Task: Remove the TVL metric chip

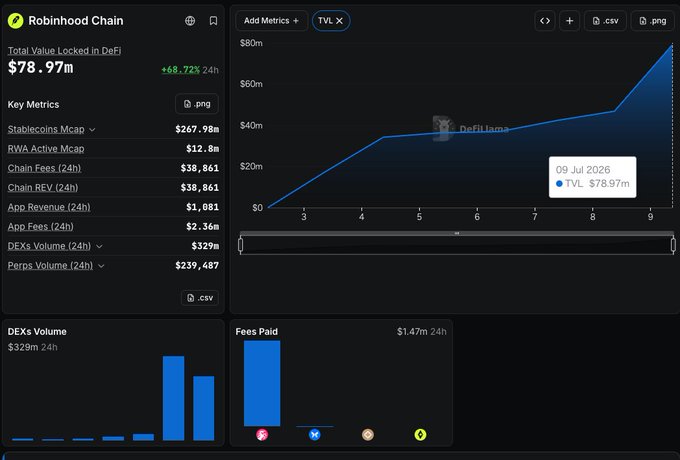Action: 340,20
